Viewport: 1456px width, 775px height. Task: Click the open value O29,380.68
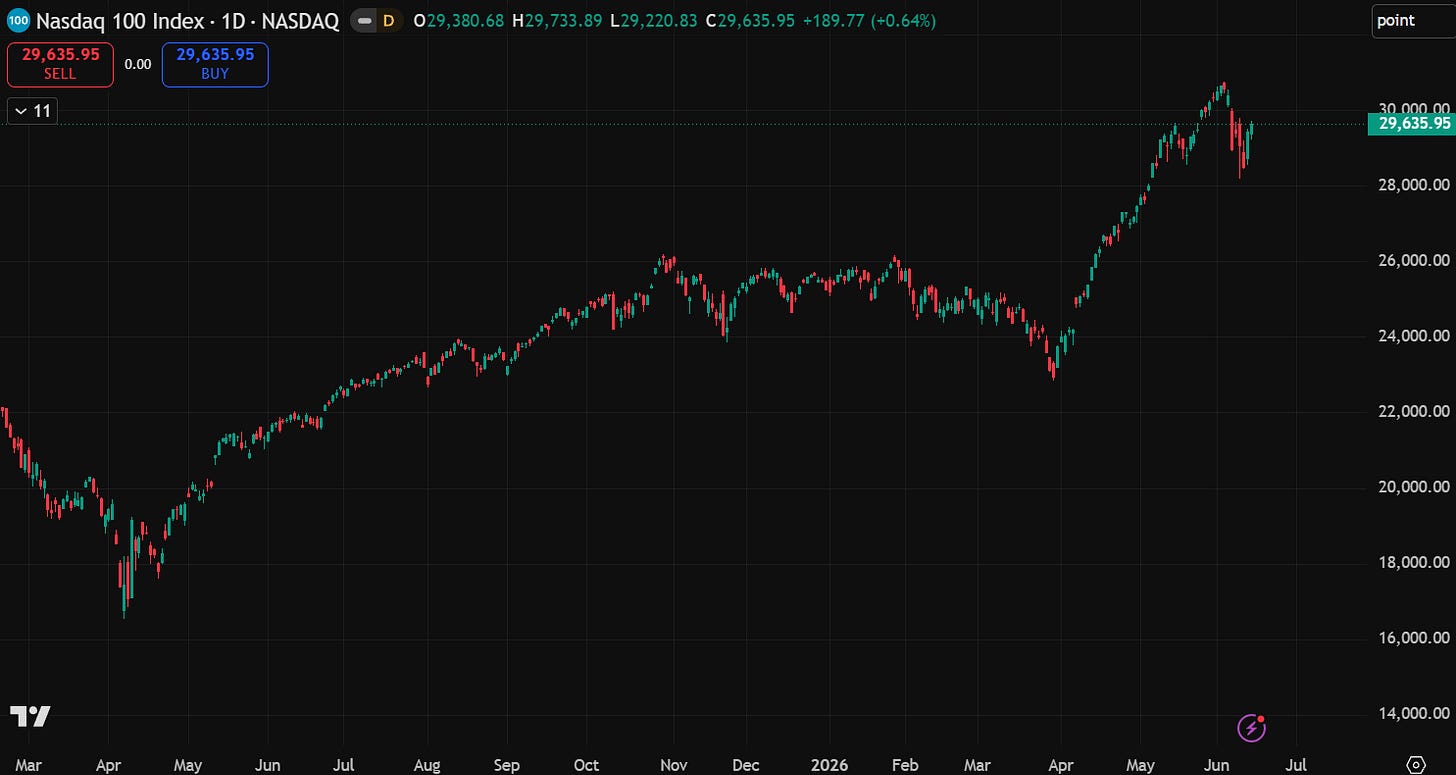tap(458, 20)
